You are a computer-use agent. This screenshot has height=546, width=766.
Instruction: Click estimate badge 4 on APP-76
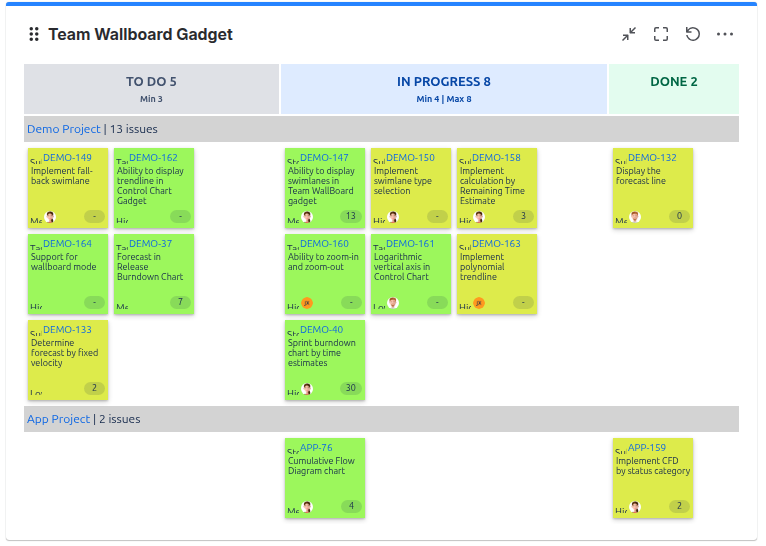(x=351, y=506)
